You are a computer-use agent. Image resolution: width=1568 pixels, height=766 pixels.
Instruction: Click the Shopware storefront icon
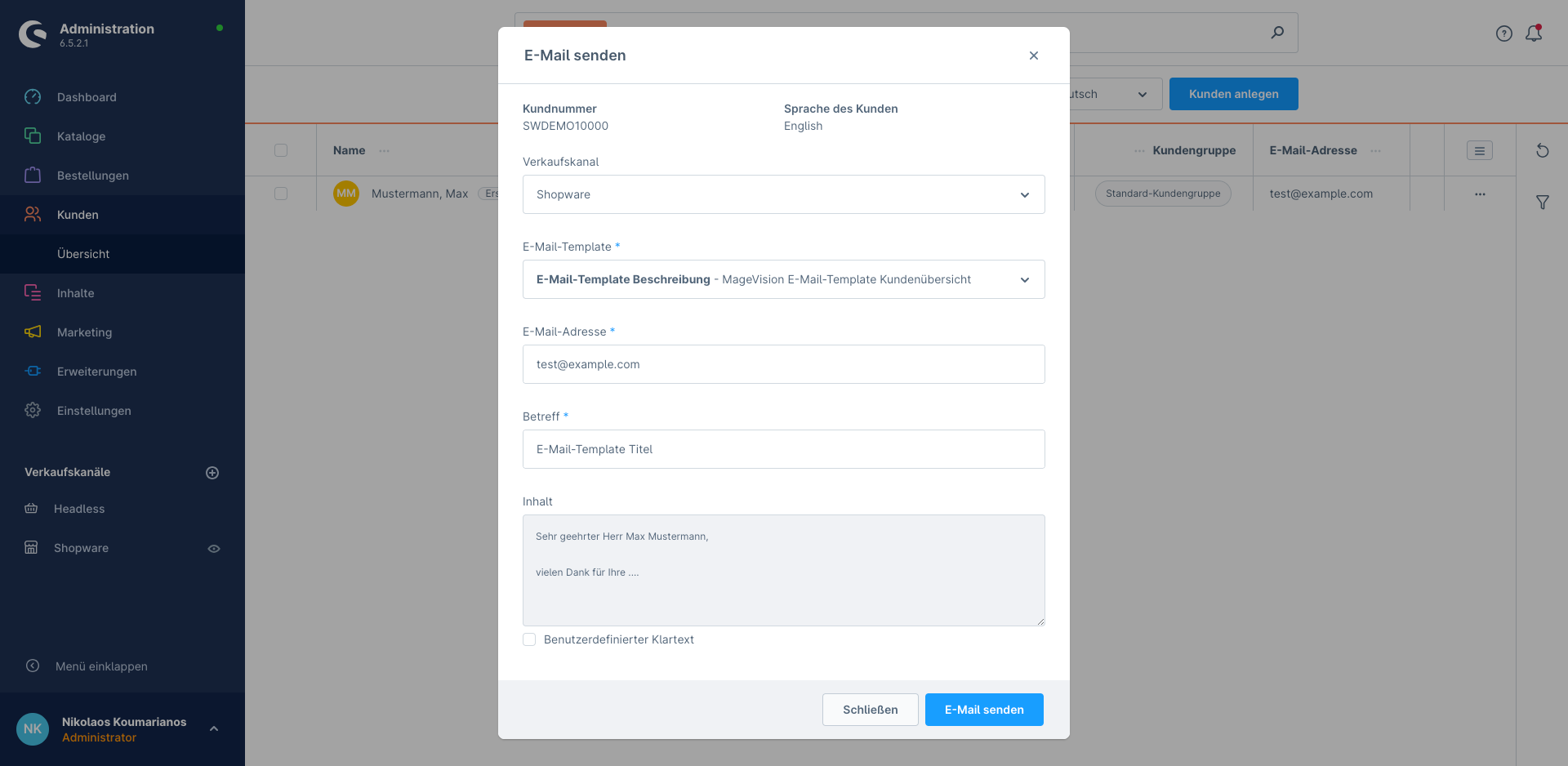pos(31,548)
